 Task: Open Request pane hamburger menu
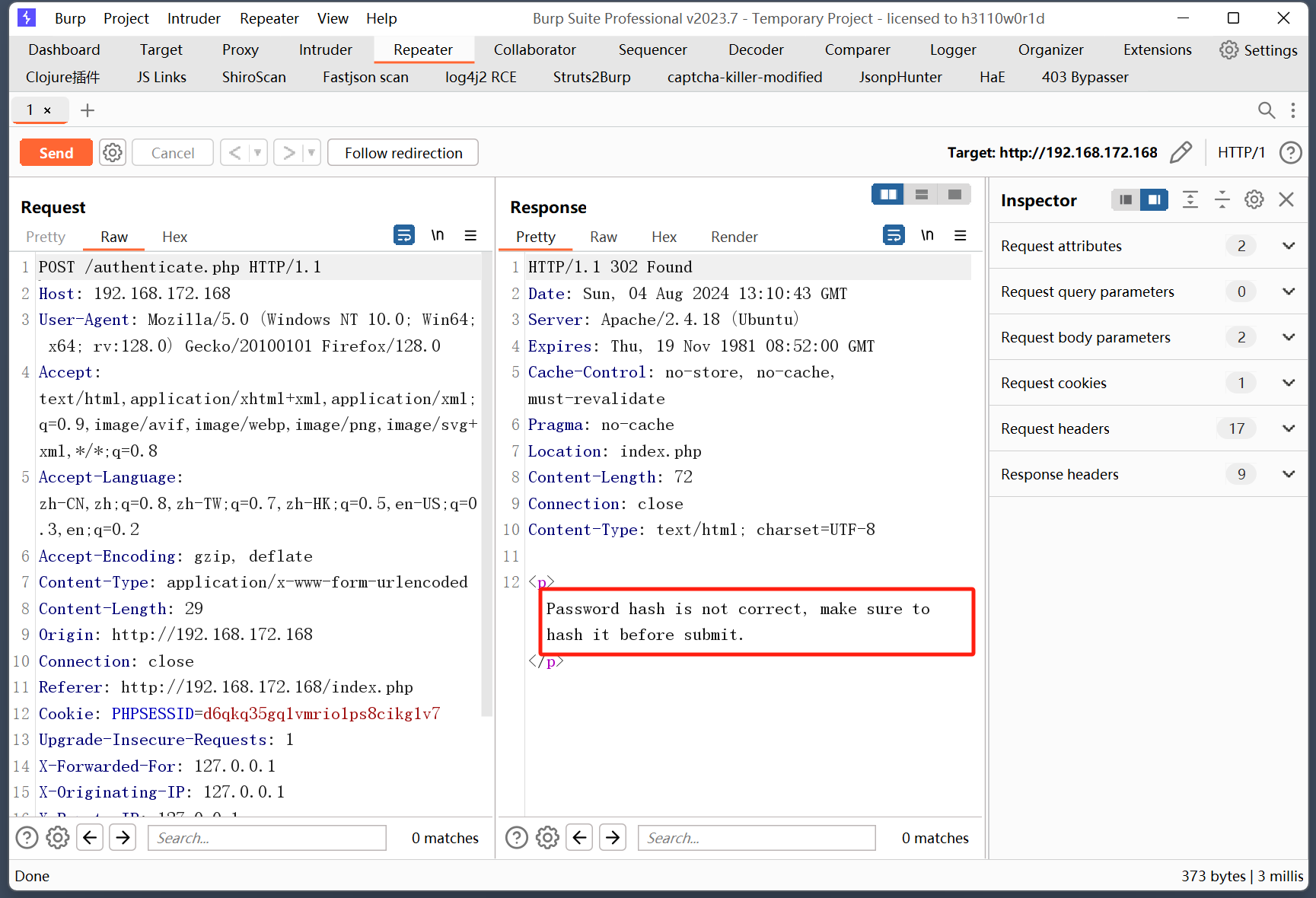pos(470,235)
